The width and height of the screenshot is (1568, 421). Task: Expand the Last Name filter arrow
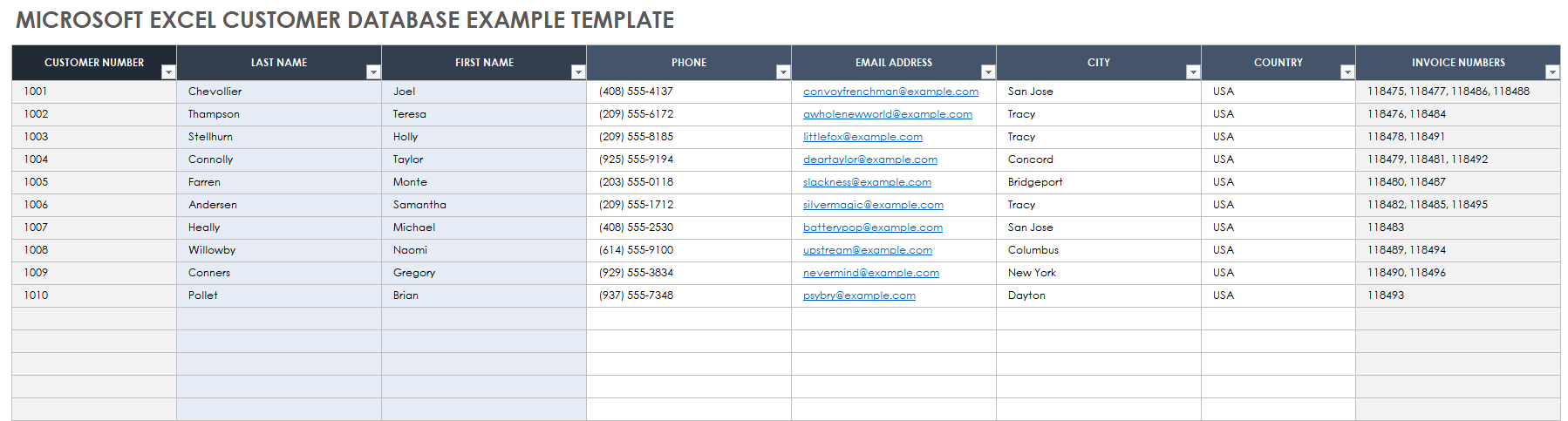coord(373,72)
